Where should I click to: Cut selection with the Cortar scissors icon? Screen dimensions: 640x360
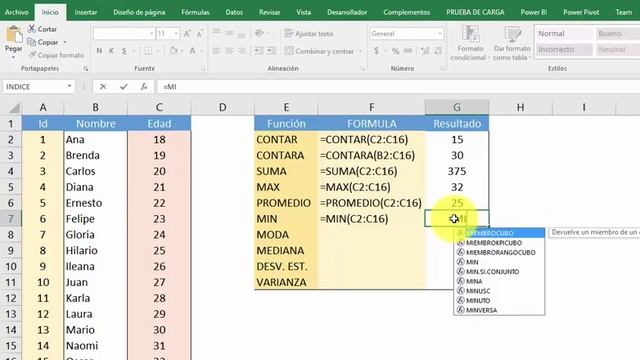point(32,29)
